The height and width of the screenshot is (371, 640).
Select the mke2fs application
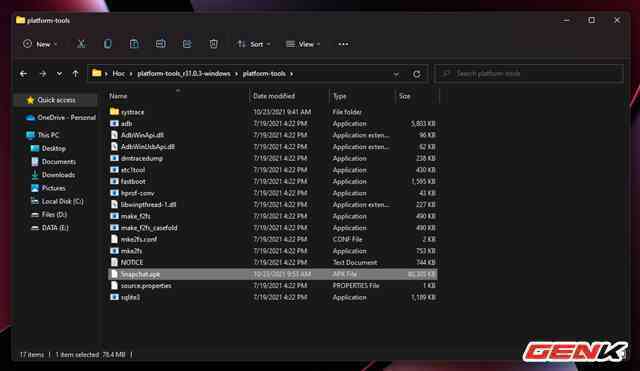pos(273,251)
